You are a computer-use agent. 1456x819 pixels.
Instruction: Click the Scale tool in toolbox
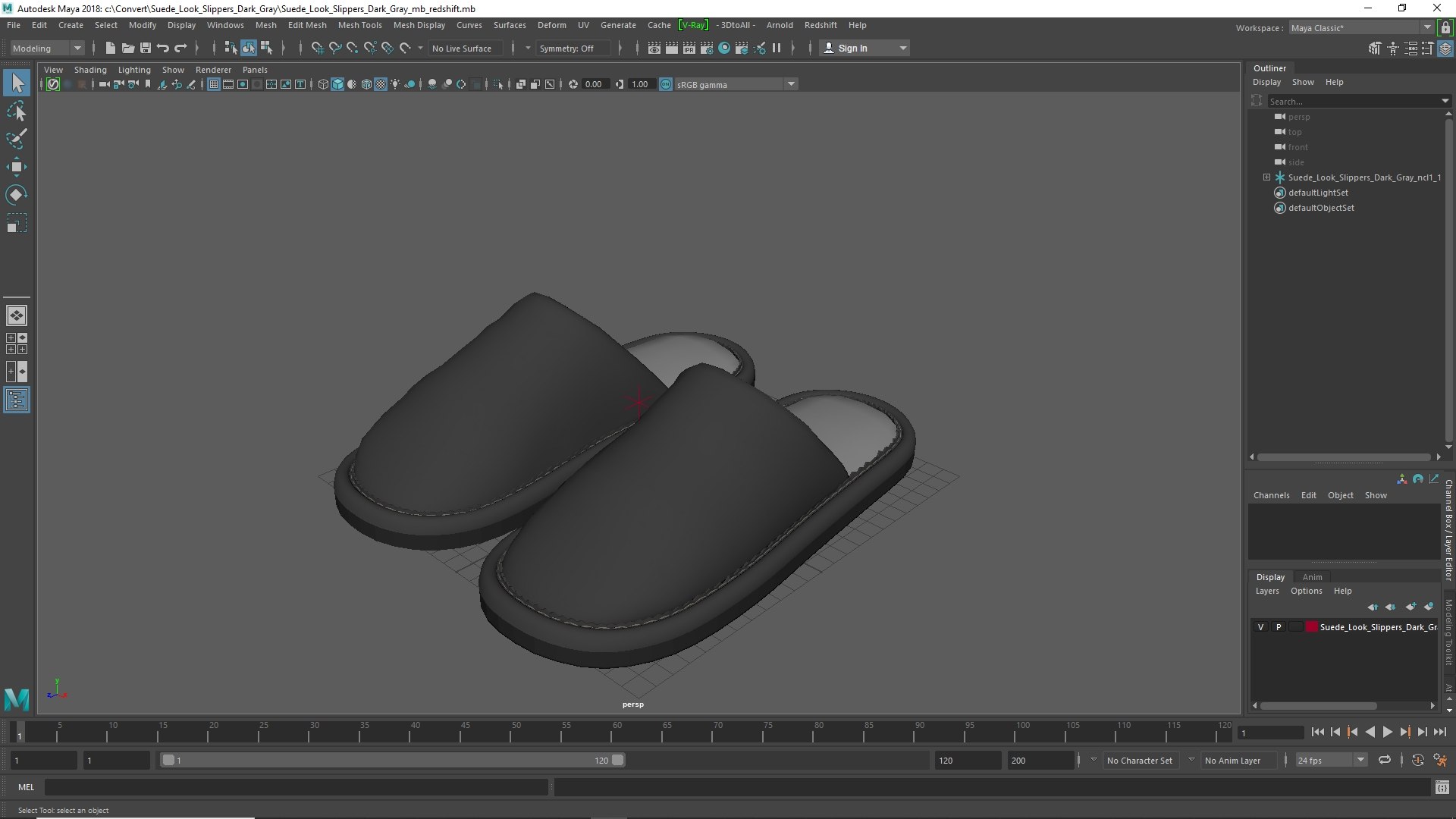(x=17, y=223)
